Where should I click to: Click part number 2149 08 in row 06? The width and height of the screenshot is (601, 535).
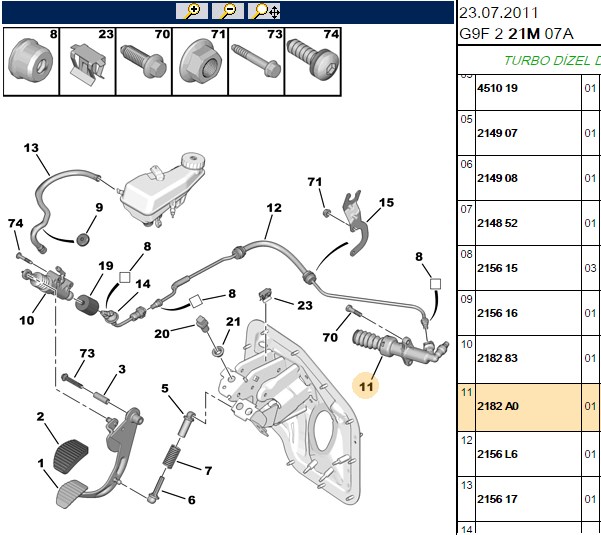497,178
